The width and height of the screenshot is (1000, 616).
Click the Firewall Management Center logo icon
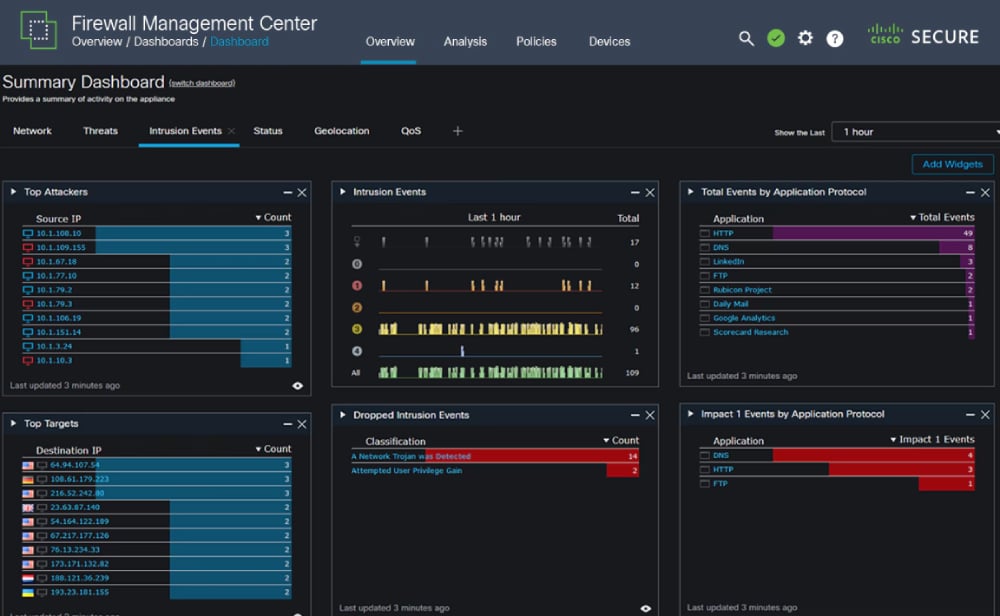(x=38, y=30)
